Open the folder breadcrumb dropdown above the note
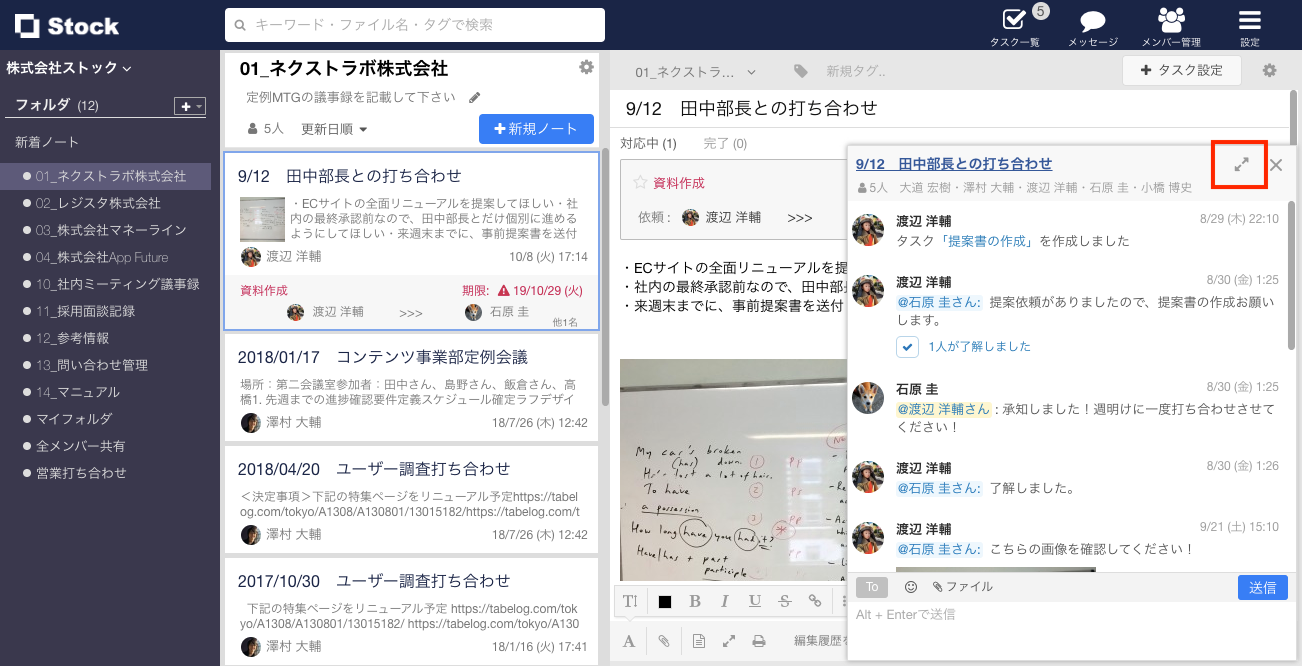The width and height of the screenshot is (1302, 666). click(x=691, y=71)
